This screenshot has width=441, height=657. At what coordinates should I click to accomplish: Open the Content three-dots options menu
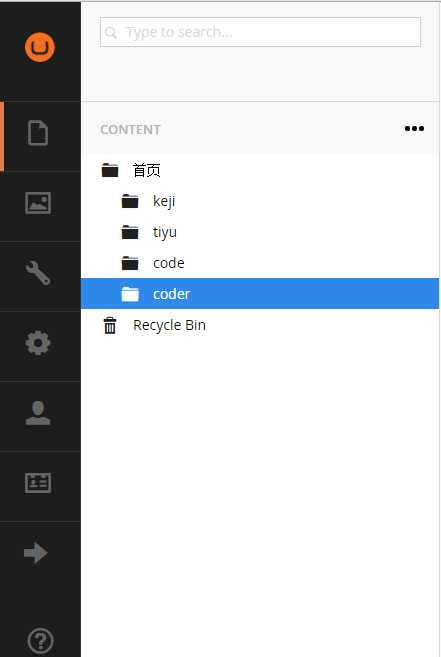pyautogui.click(x=414, y=129)
